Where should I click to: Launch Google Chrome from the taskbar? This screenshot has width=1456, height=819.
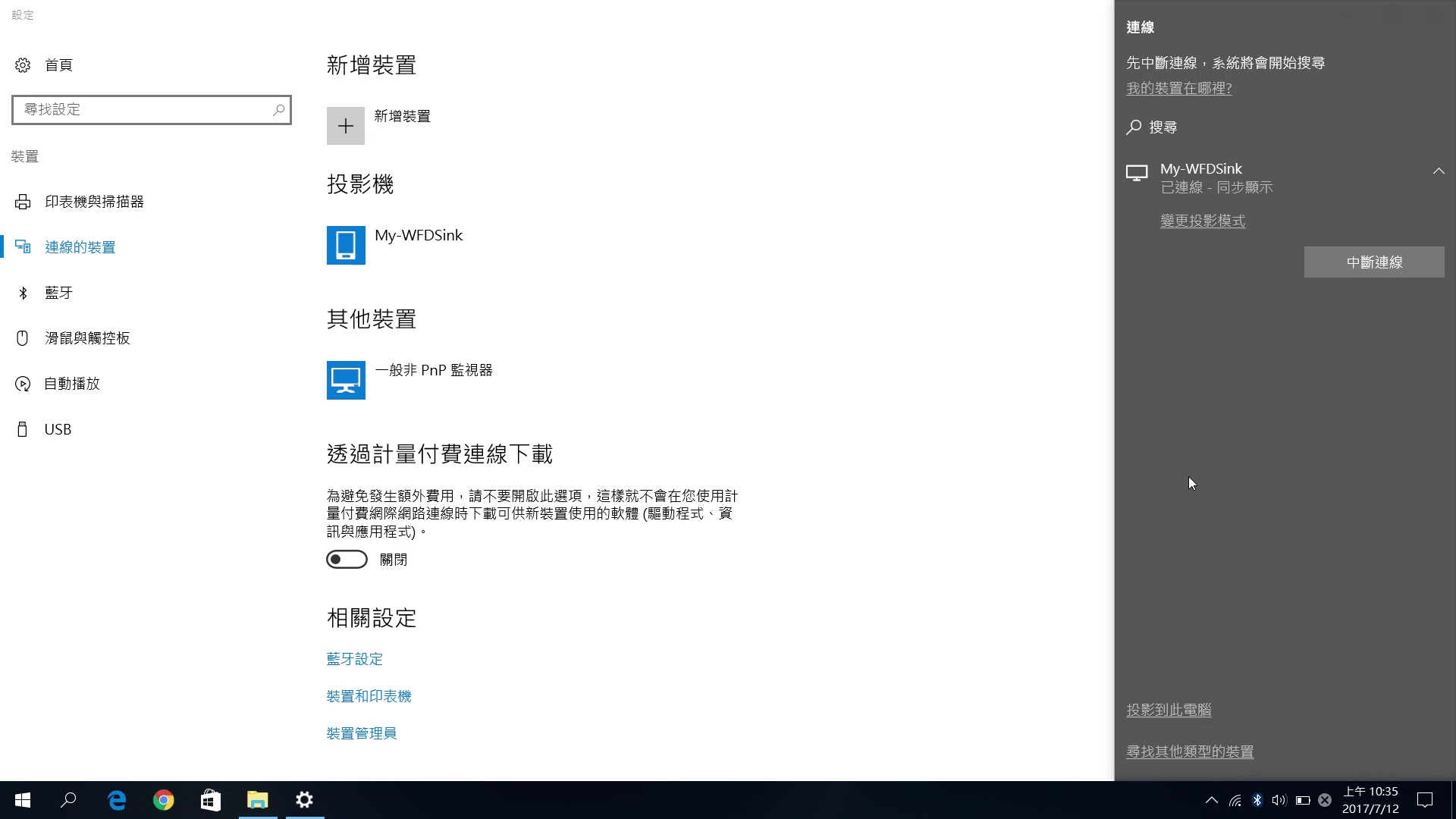pyautogui.click(x=164, y=800)
